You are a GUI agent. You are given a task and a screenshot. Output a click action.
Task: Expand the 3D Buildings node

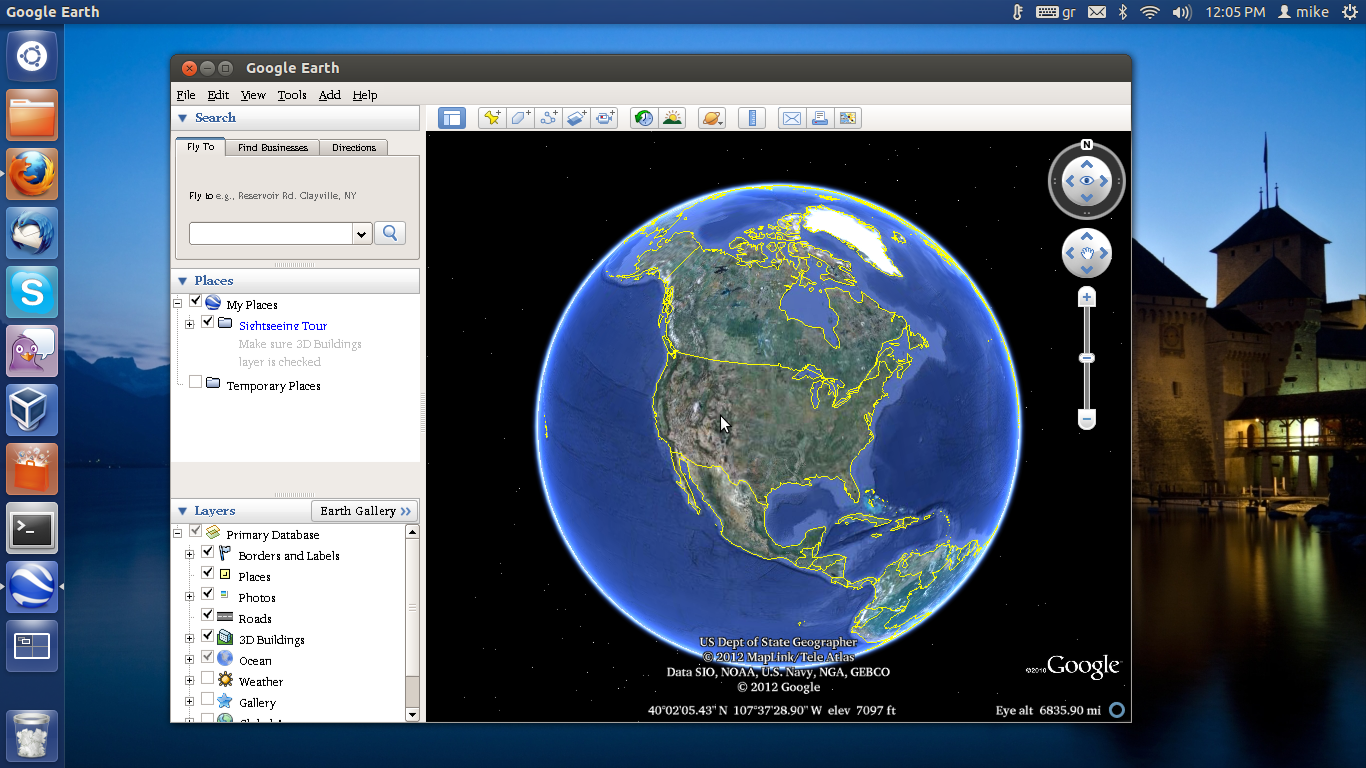[189, 638]
